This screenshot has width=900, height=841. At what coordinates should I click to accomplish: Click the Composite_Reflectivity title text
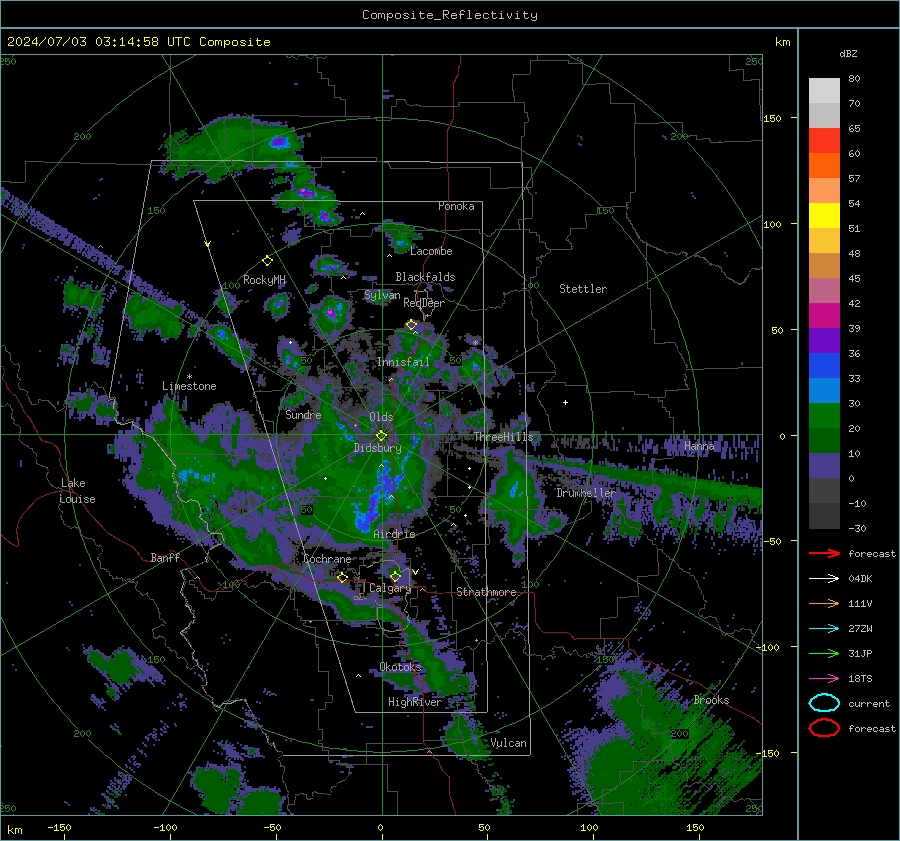[449, 15]
